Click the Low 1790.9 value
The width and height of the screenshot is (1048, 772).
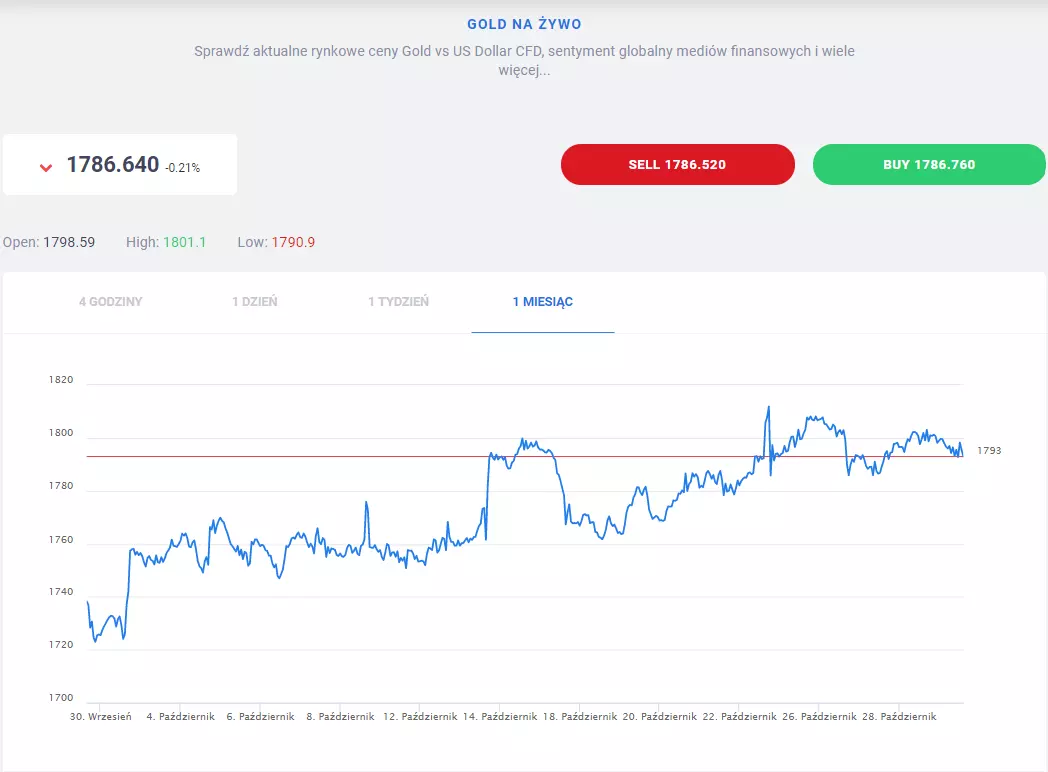pyautogui.click(x=293, y=242)
